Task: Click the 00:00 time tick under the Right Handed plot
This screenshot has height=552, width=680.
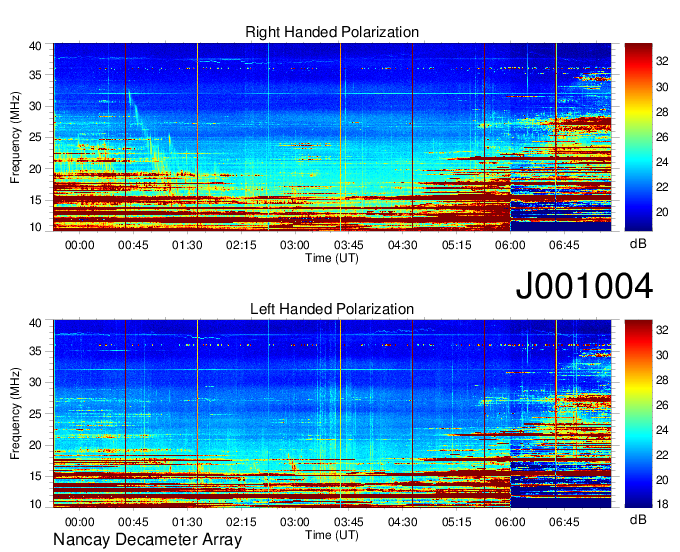Action: [x=80, y=245]
